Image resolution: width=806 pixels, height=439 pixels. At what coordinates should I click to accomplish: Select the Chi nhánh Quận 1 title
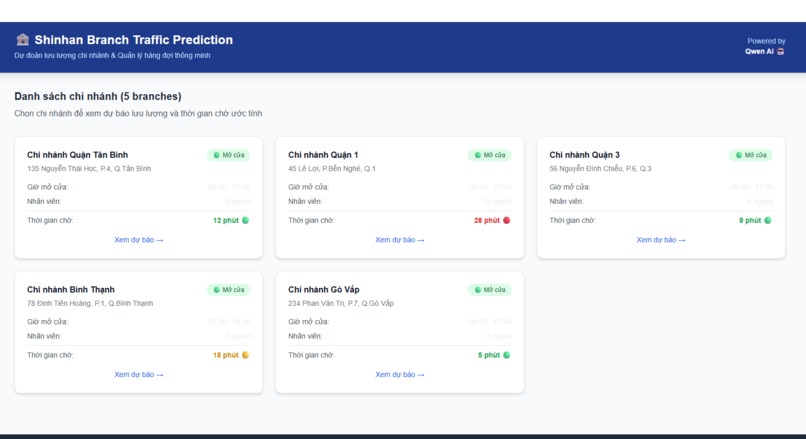[323, 155]
